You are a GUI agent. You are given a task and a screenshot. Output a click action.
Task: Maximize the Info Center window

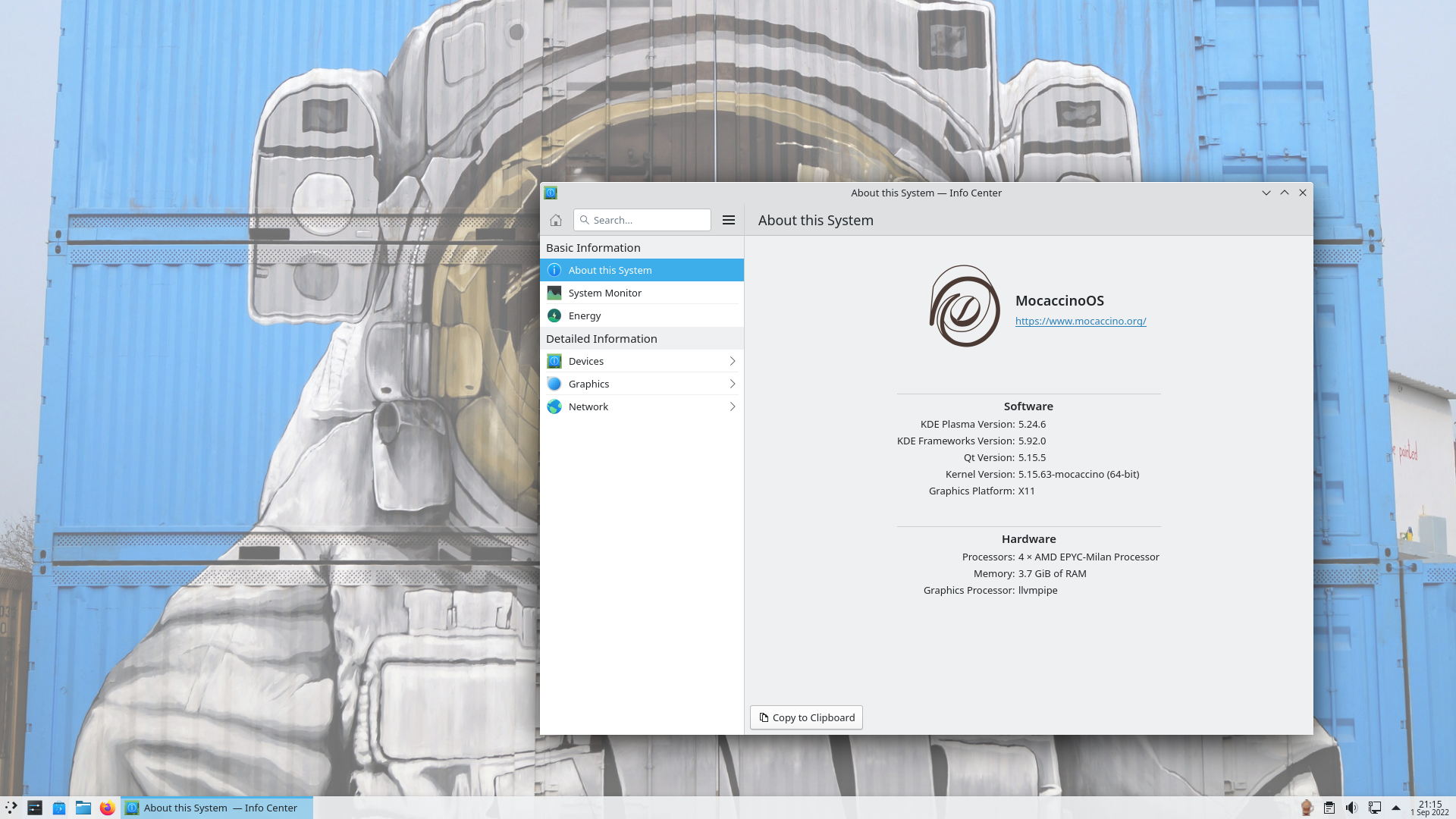point(1285,193)
